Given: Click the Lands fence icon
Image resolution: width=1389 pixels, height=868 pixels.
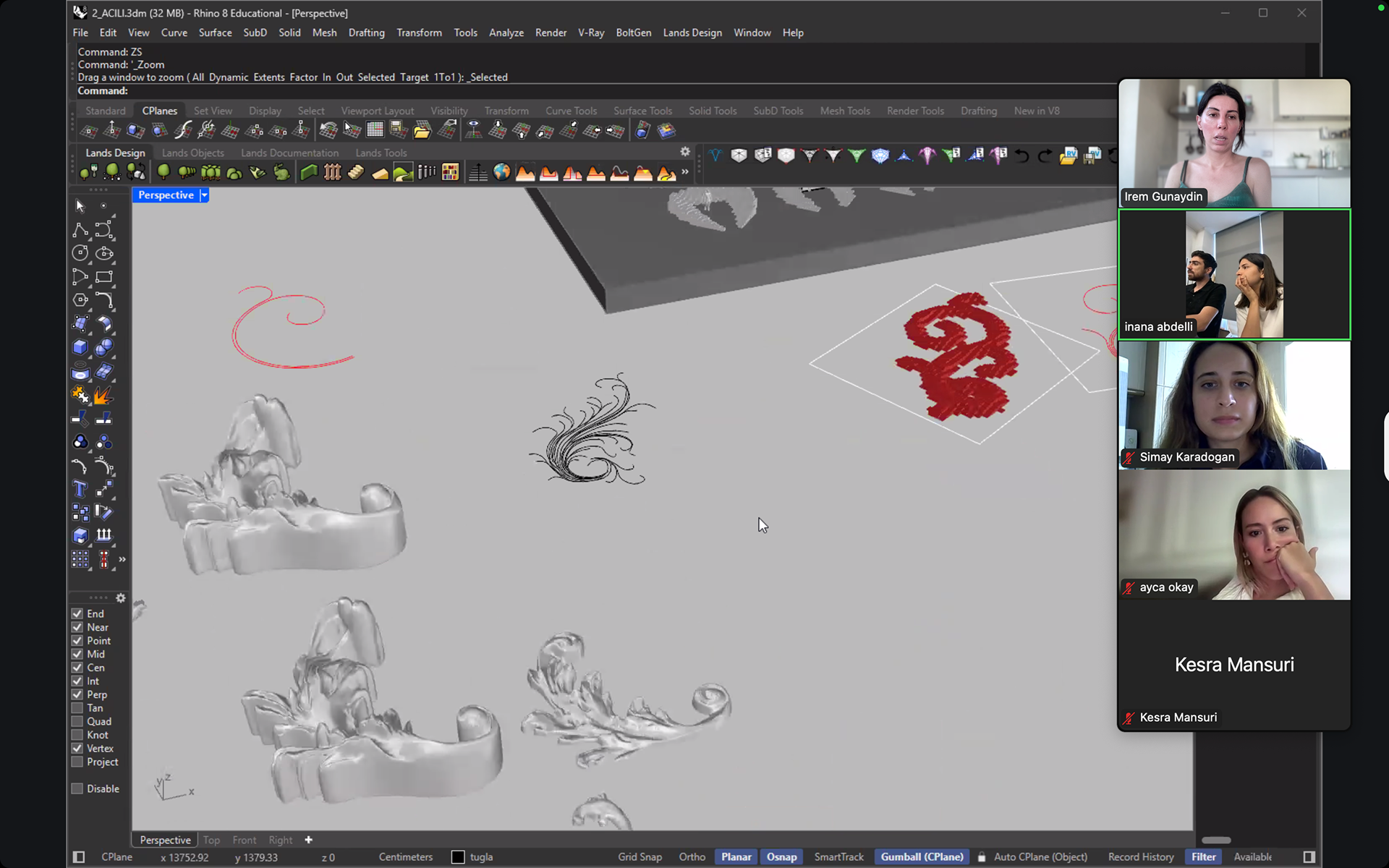Looking at the screenshot, I should pos(333,172).
